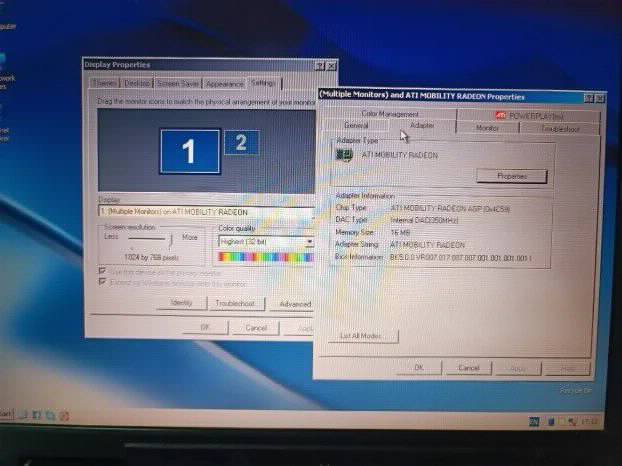
Task: Click the adapter Properties button
Action: tap(512, 176)
